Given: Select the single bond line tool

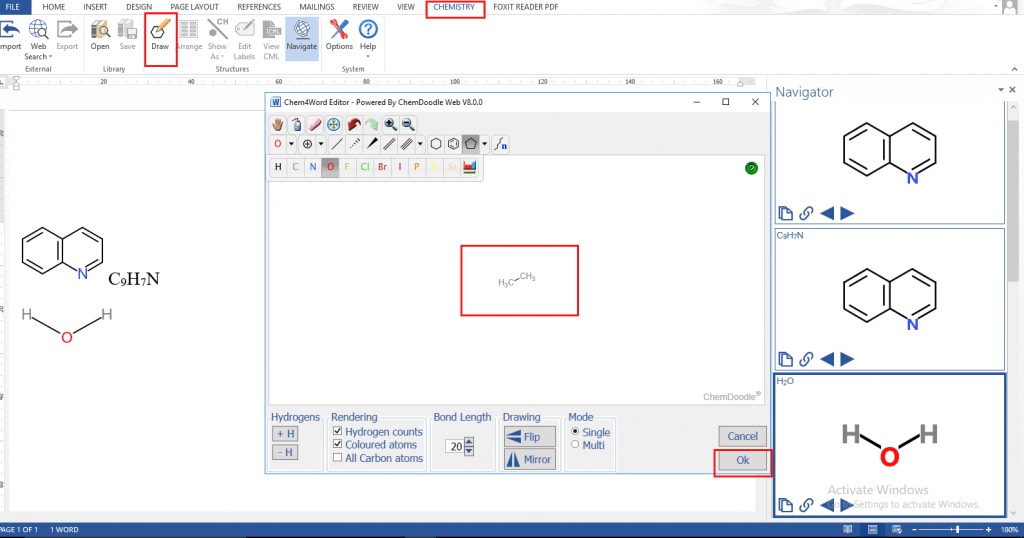Looking at the screenshot, I should tap(336, 144).
